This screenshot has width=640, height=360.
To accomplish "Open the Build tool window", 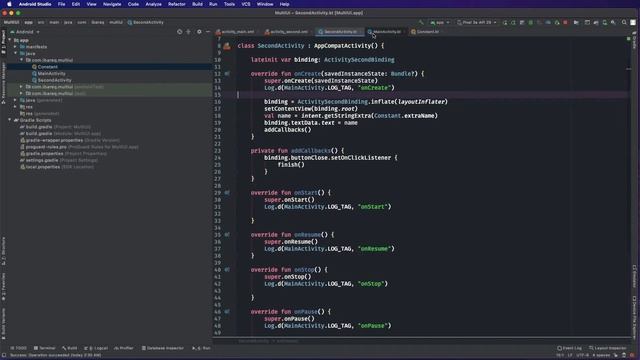I will (x=70, y=348).
